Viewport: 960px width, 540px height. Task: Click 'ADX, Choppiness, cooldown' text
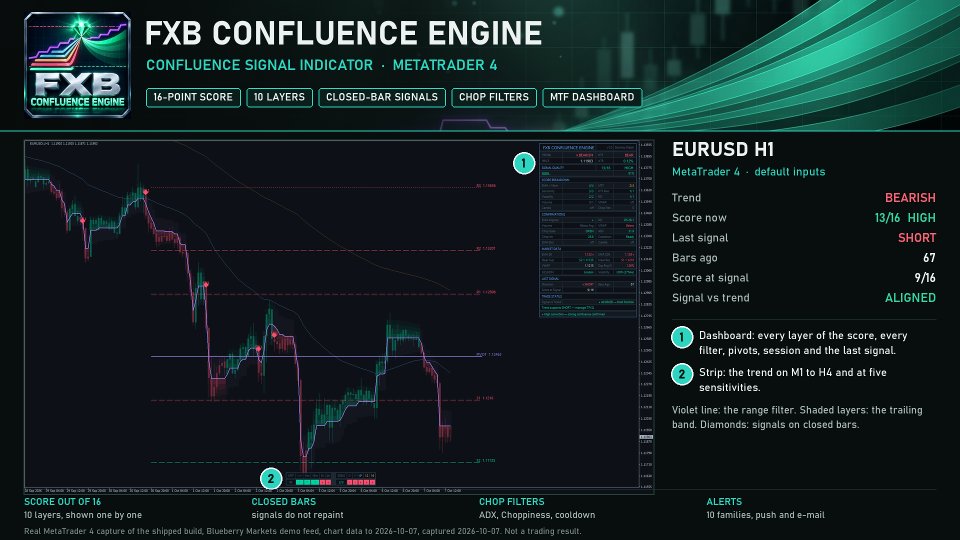[x=537, y=515]
